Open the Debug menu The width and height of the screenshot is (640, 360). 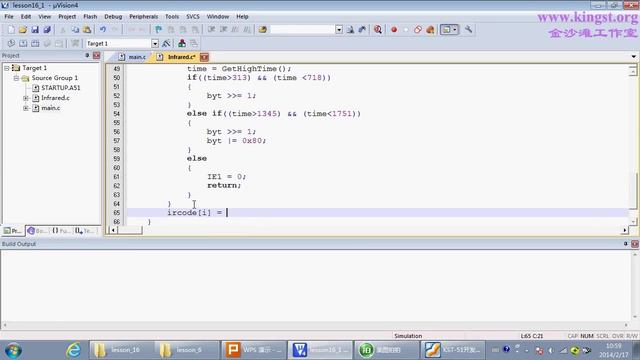pos(113,17)
